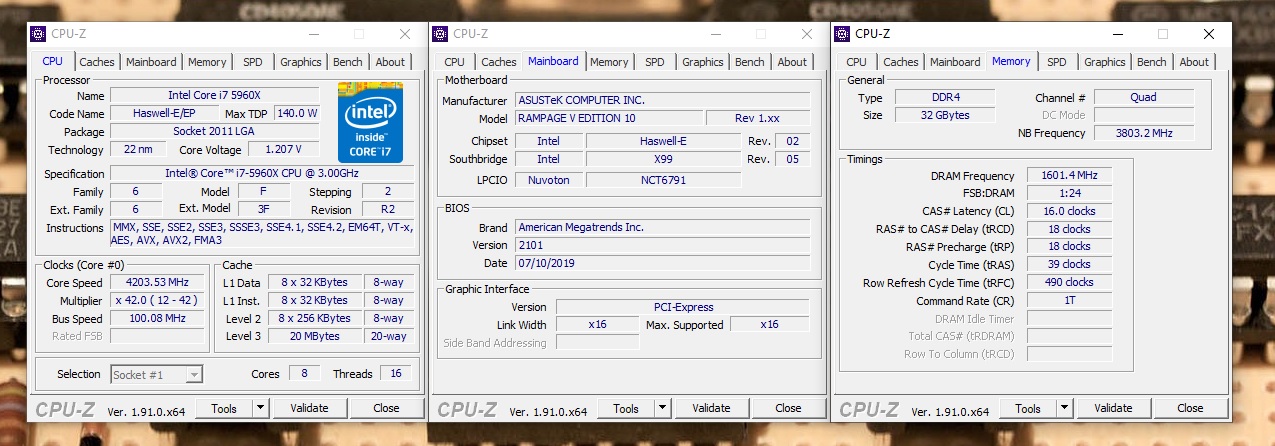
Task: Open the Socket #1 selection dropdown
Action: click(x=156, y=374)
